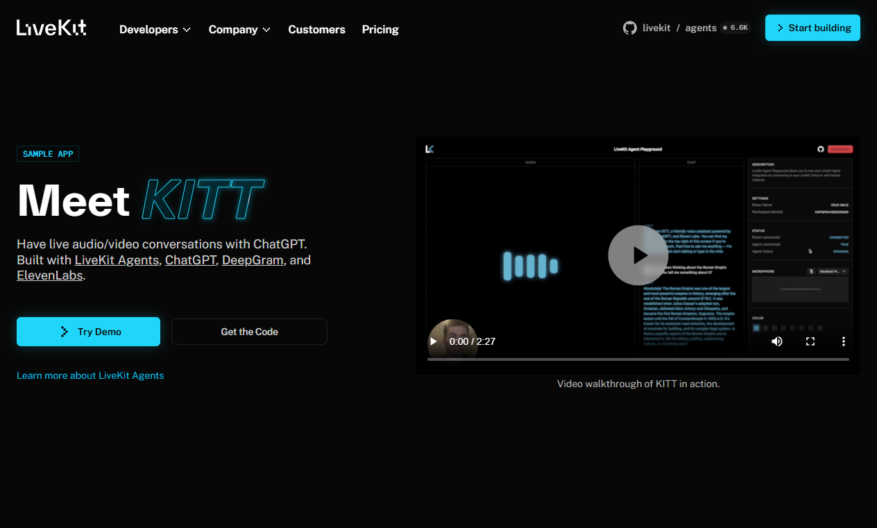The image size is (877, 528).
Task: Follow the ElevenLabs link
Action: pos(50,275)
